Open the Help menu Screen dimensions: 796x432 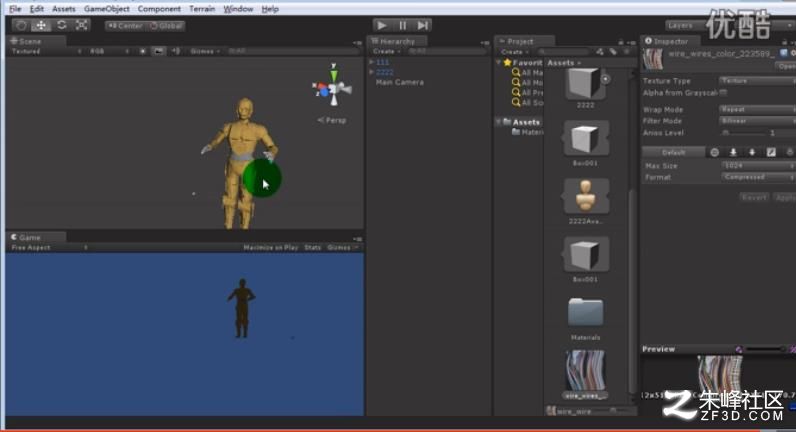(x=270, y=9)
